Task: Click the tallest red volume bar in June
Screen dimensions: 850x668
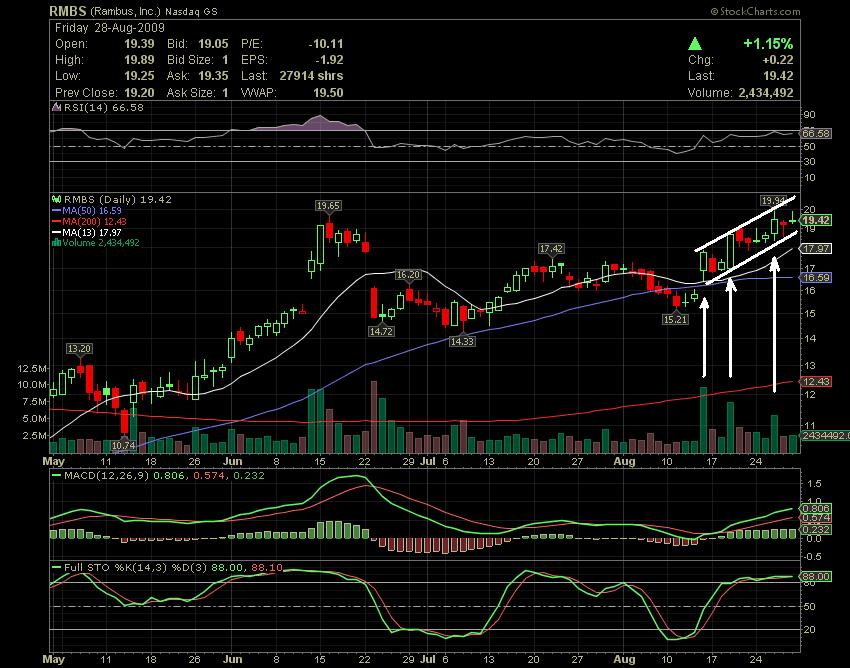Action: point(374,417)
